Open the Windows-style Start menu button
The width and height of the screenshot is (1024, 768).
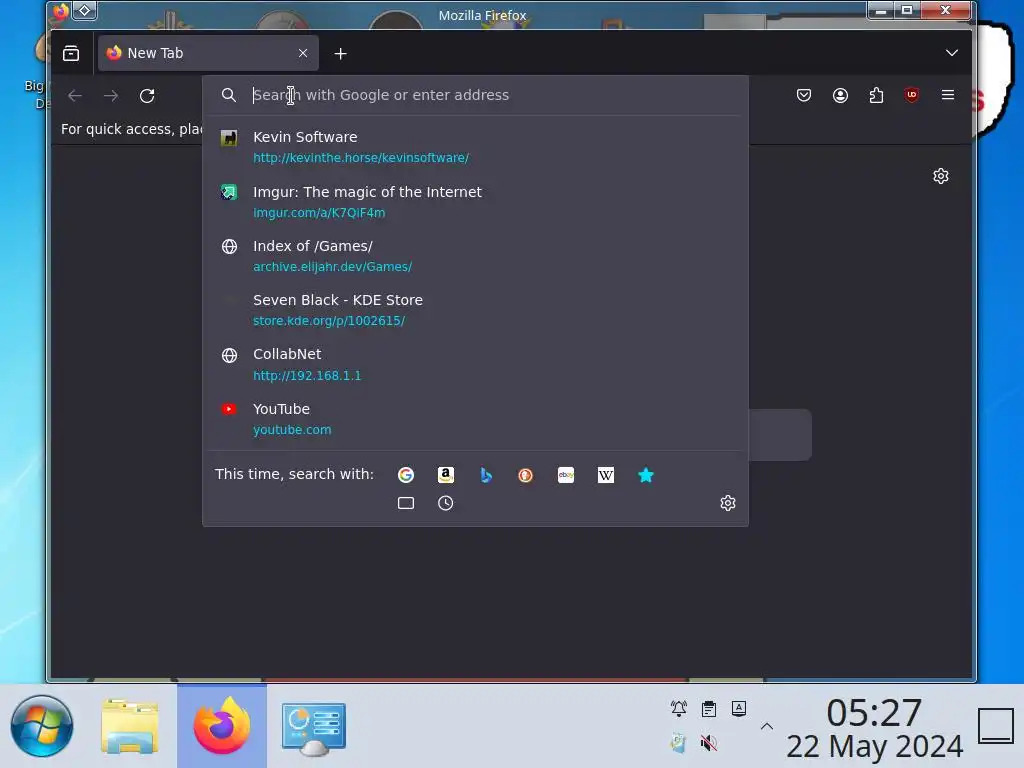tap(42, 726)
